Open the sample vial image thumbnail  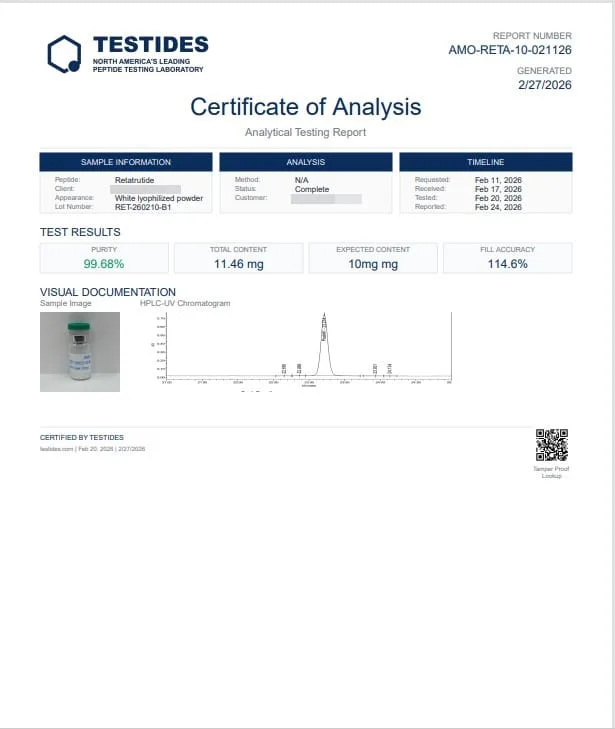coord(80,352)
